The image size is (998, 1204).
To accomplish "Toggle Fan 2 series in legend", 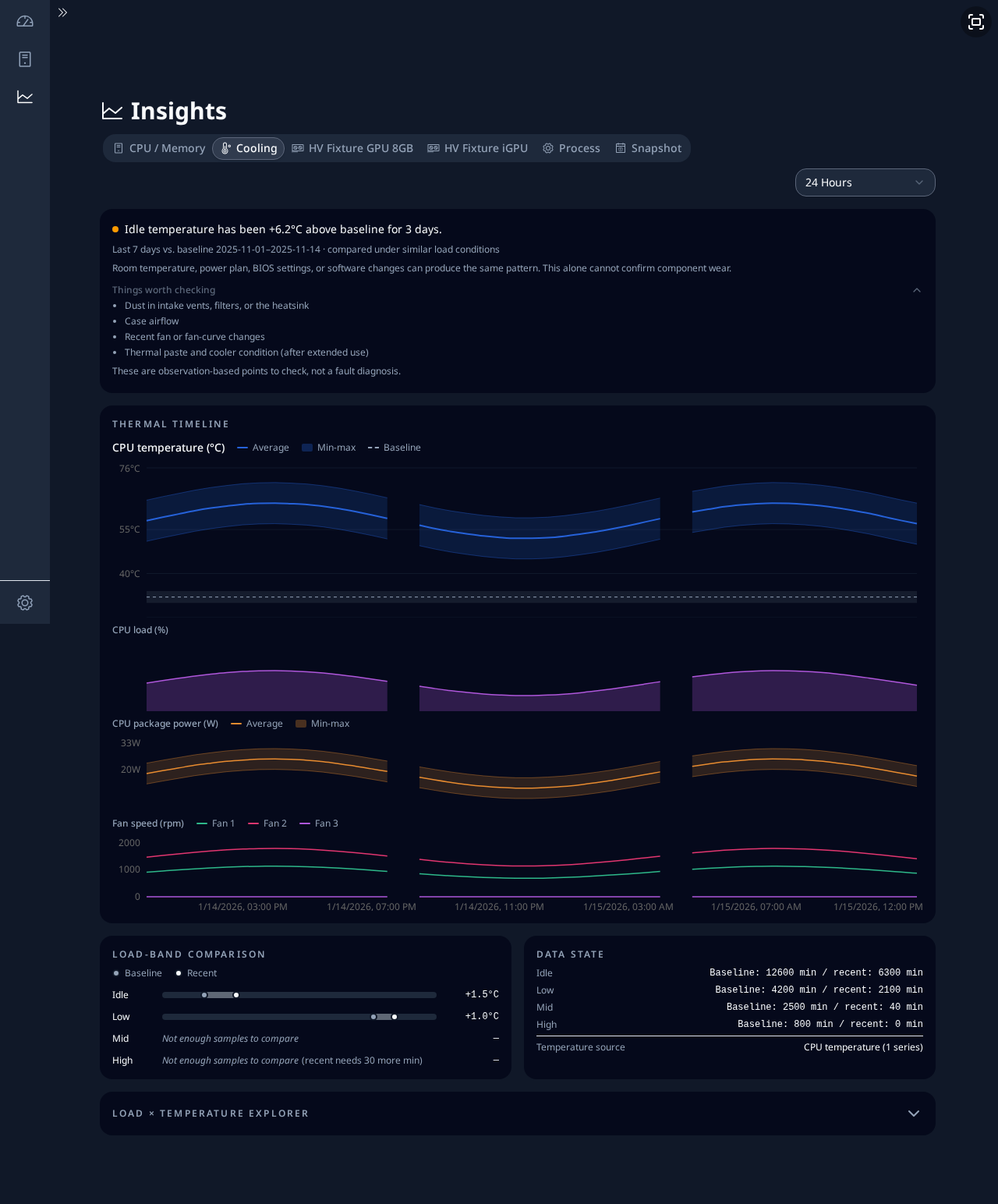I will (x=267, y=823).
